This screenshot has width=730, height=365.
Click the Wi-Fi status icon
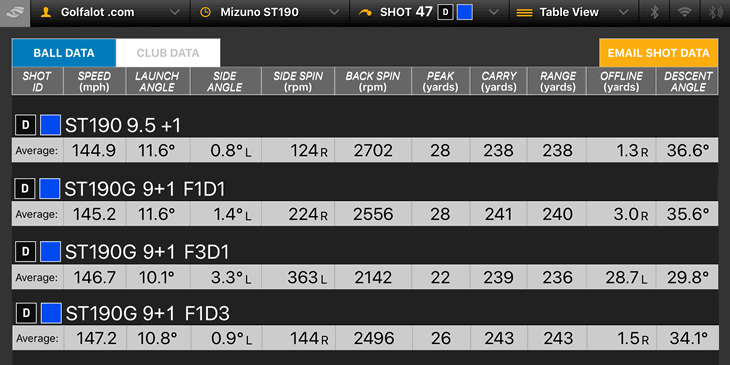tap(684, 13)
